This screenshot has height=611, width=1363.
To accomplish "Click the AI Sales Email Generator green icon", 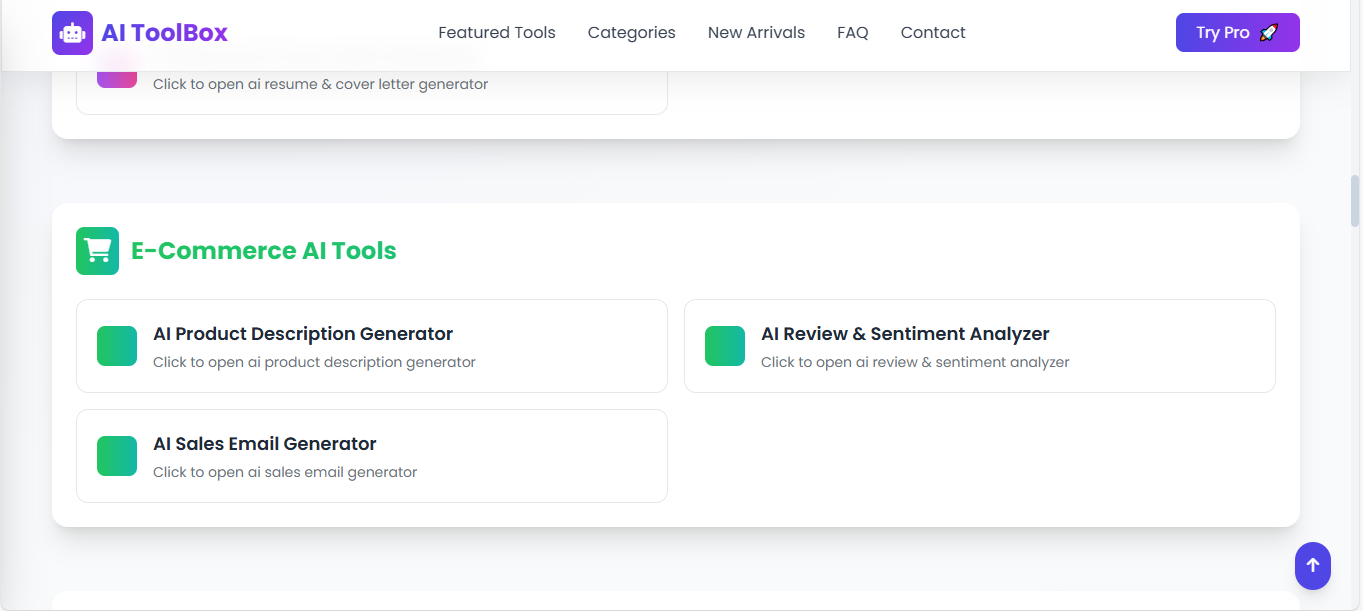I will pos(117,456).
